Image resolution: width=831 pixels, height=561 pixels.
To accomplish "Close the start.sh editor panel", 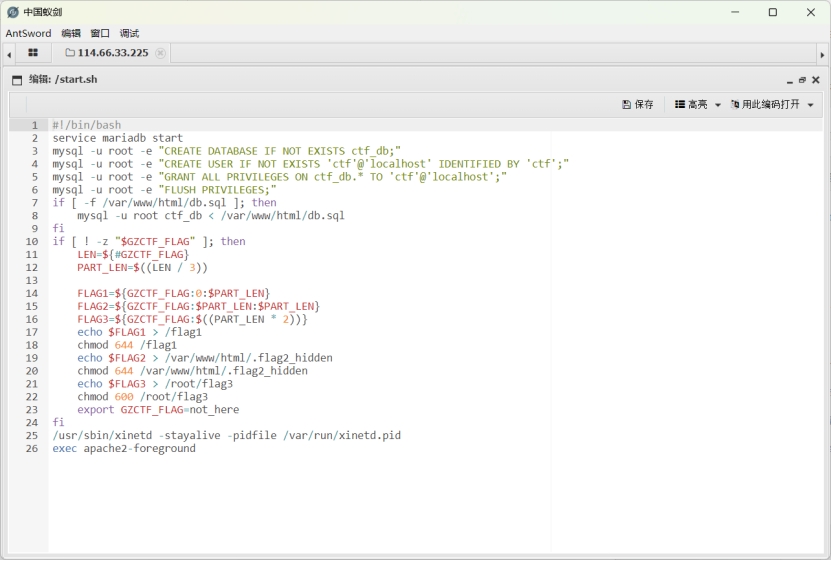I will click(x=815, y=80).
